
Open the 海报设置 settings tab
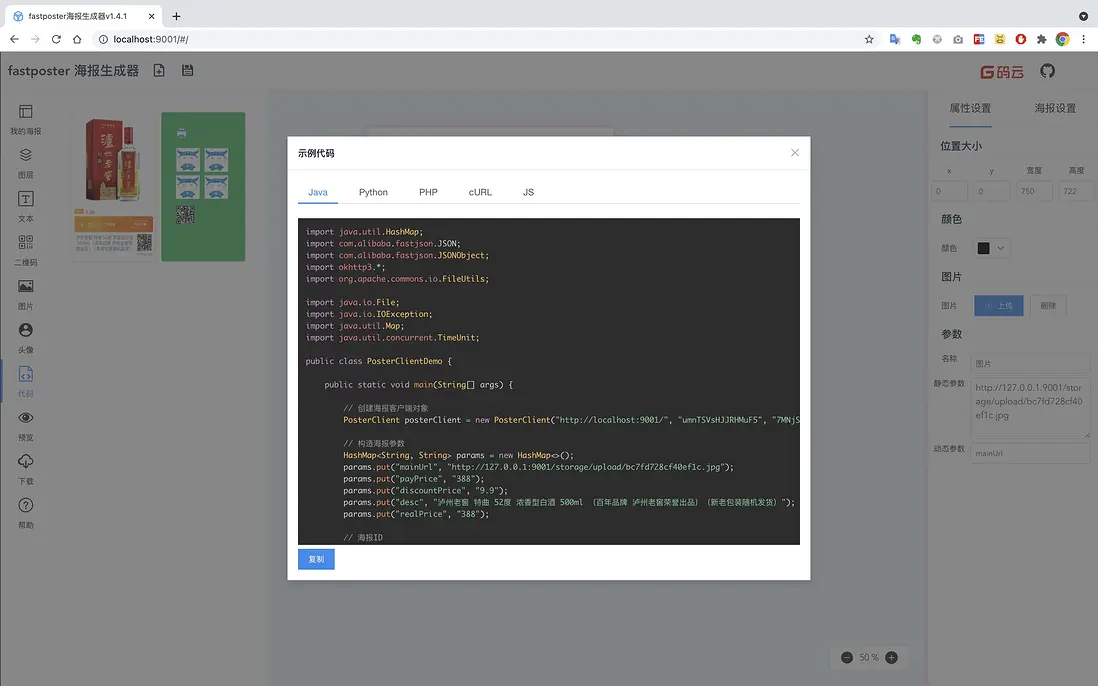point(1055,108)
